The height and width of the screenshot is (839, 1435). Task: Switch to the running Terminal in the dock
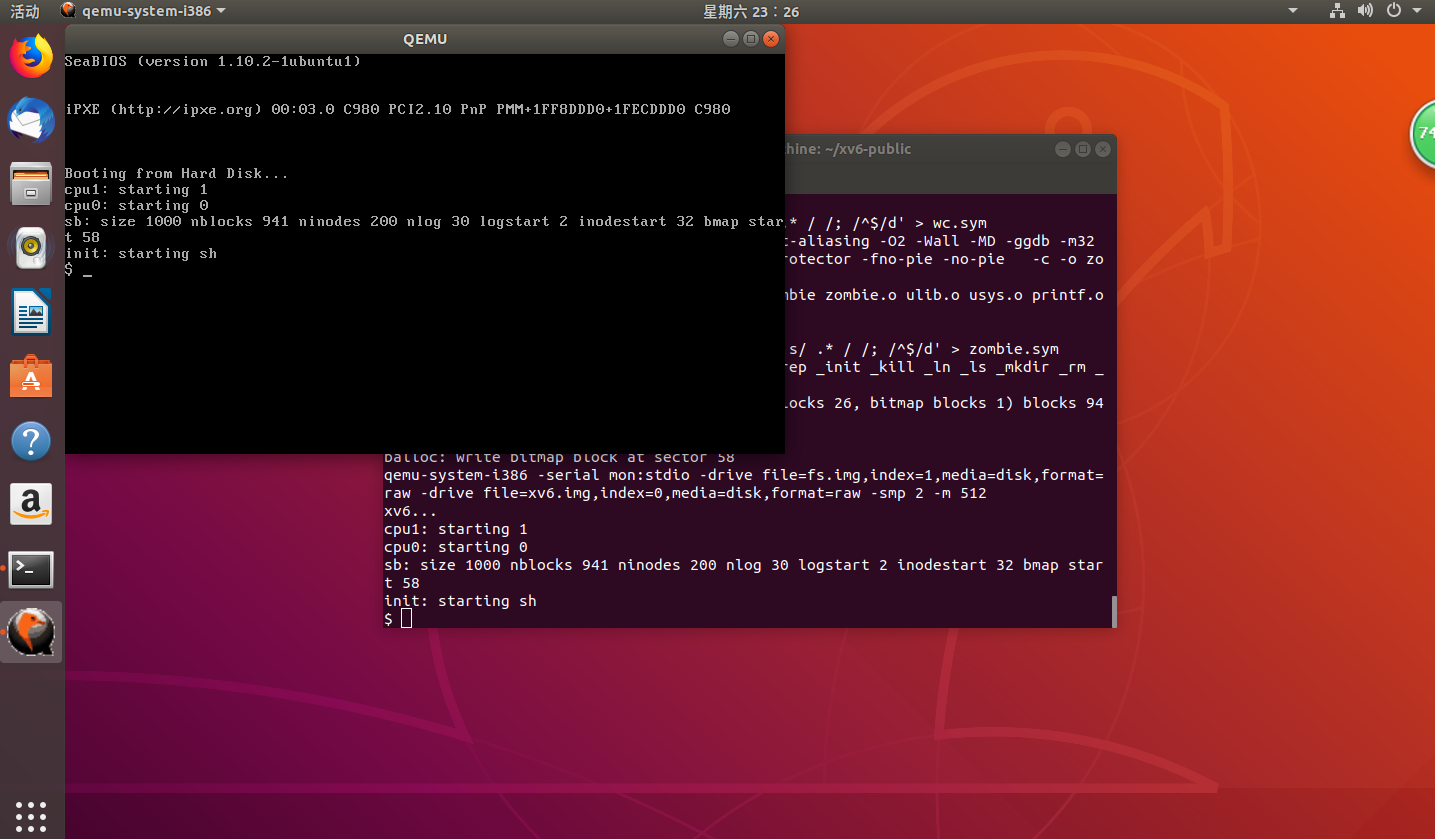[x=31, y=569]
